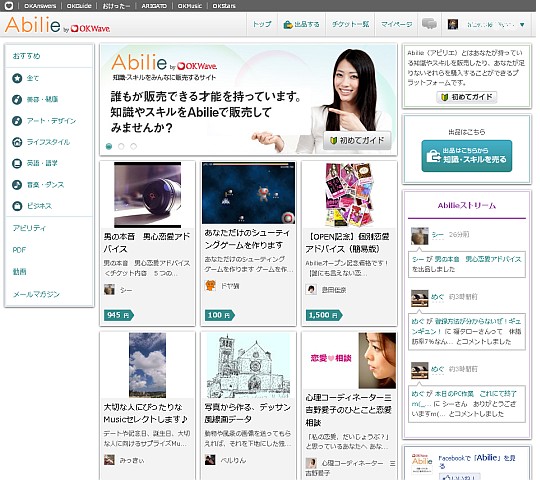Open 男の本音 男心恋愛アドバイス link in stream

pyautogui.click(x=478, y=259)
